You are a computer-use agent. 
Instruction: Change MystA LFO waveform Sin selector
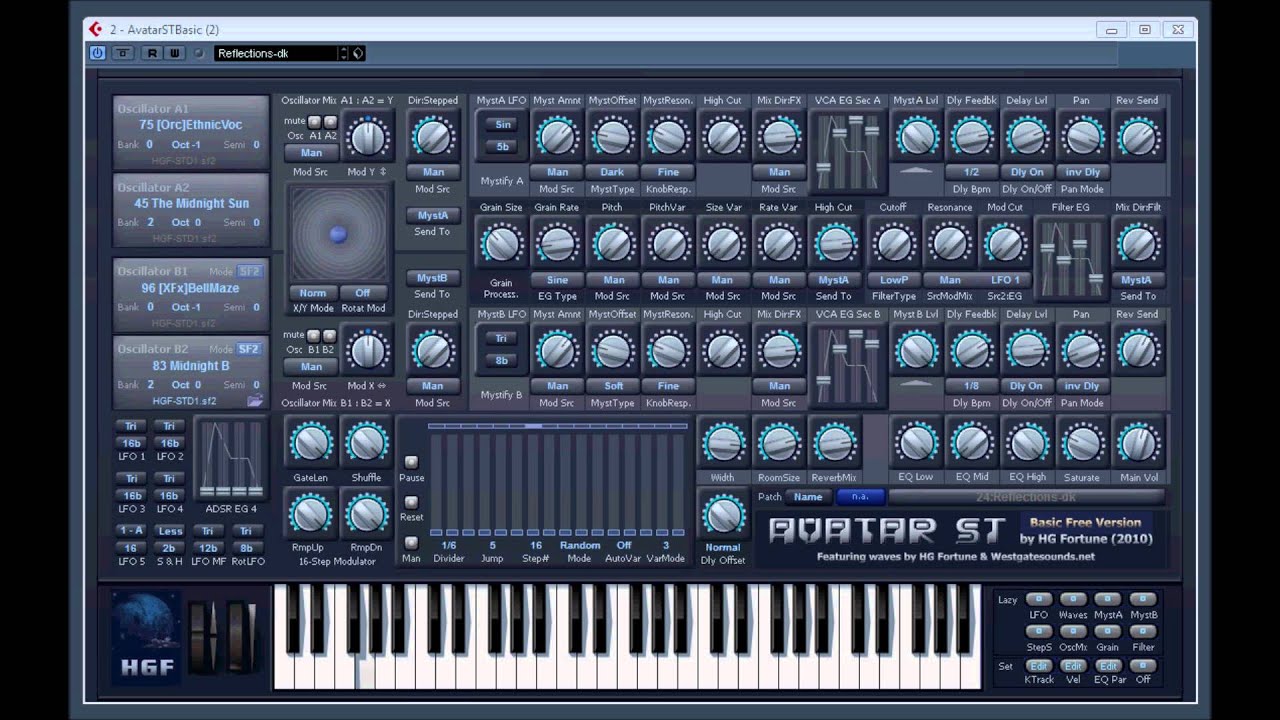[502, 125]
